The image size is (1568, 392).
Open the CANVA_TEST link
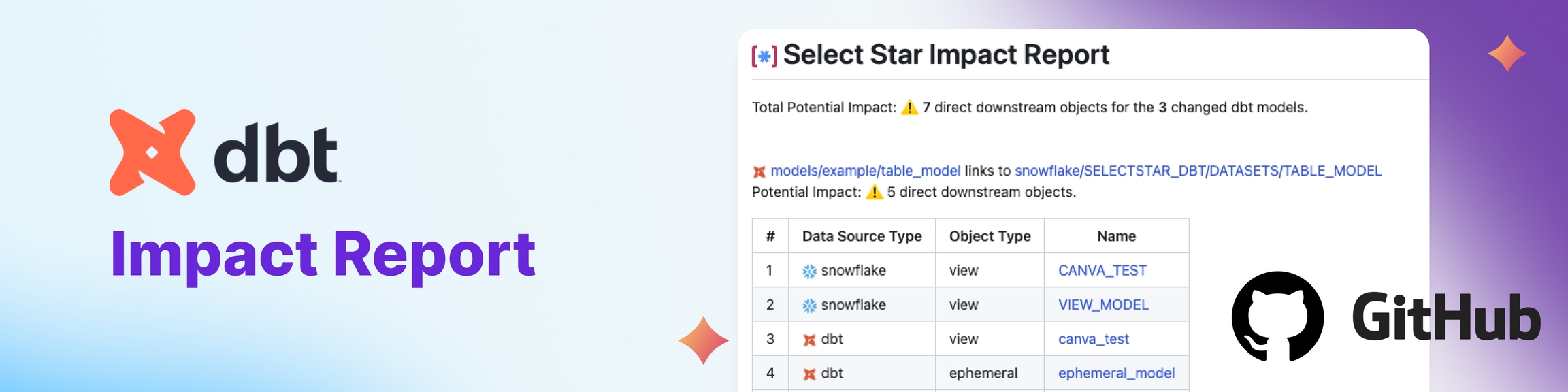tap(1102, 271)
